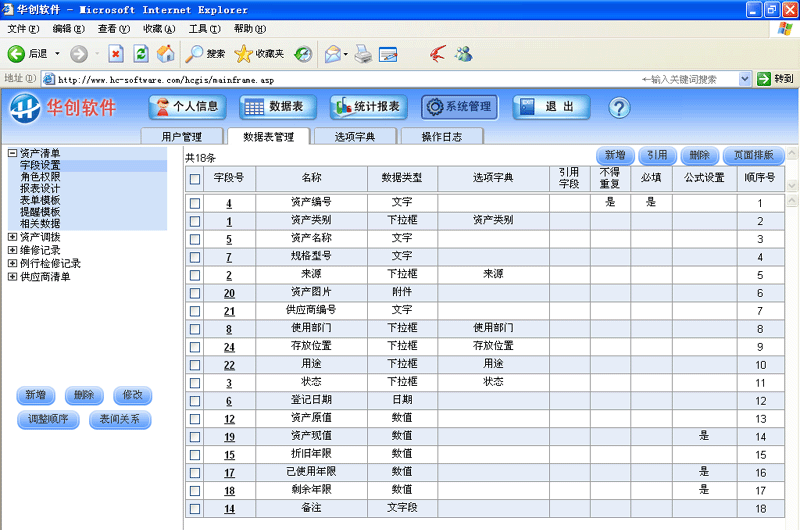
Task: Collapse the 资产清单 tree node
Action: (12, 154)
